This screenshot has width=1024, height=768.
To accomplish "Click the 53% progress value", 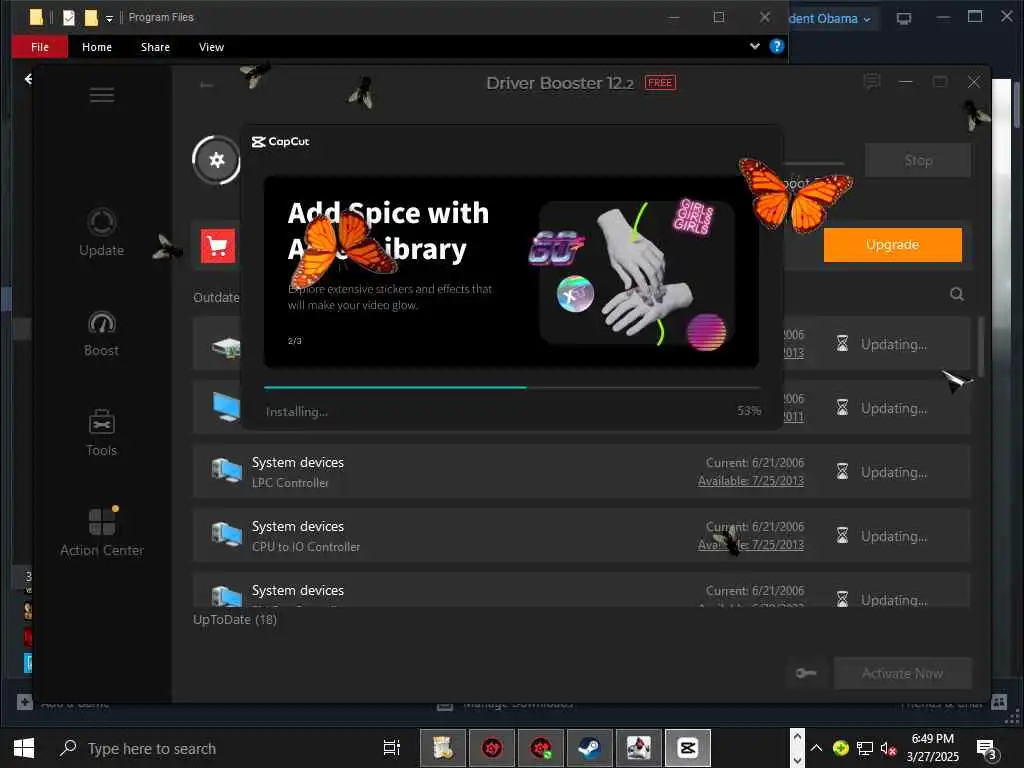I will (x=749, y=411).
